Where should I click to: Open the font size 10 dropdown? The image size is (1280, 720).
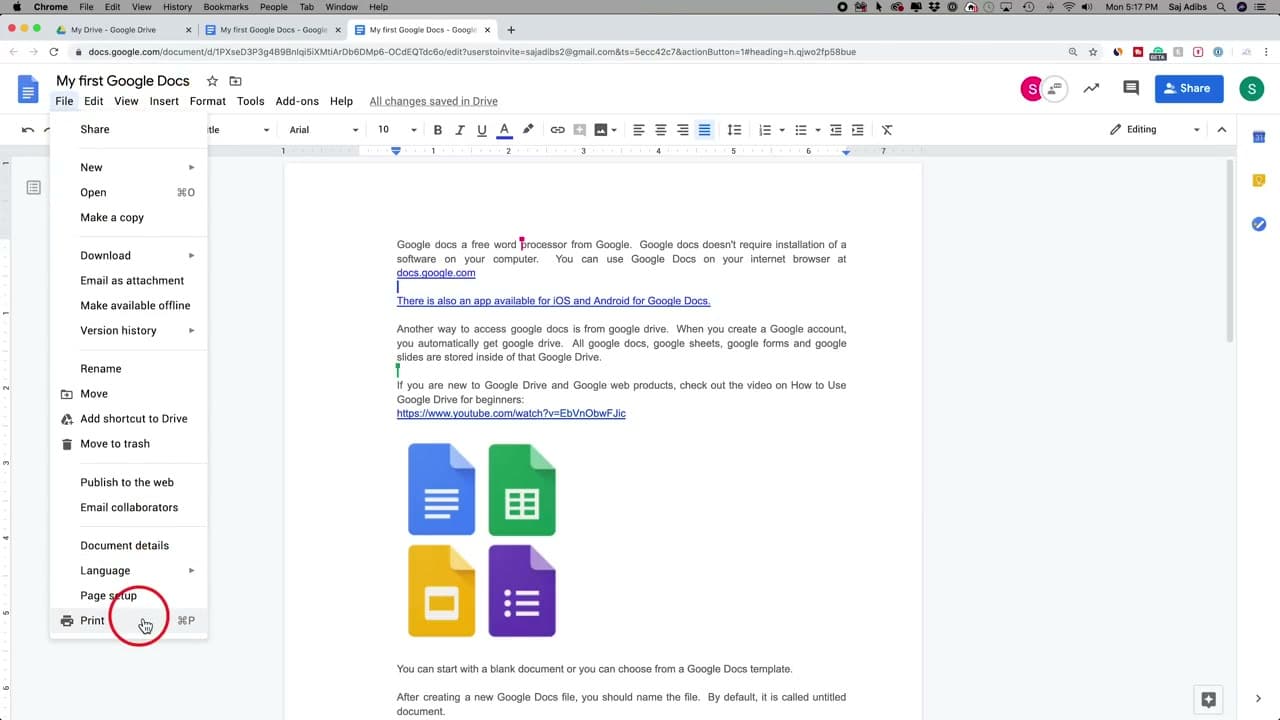397,130
